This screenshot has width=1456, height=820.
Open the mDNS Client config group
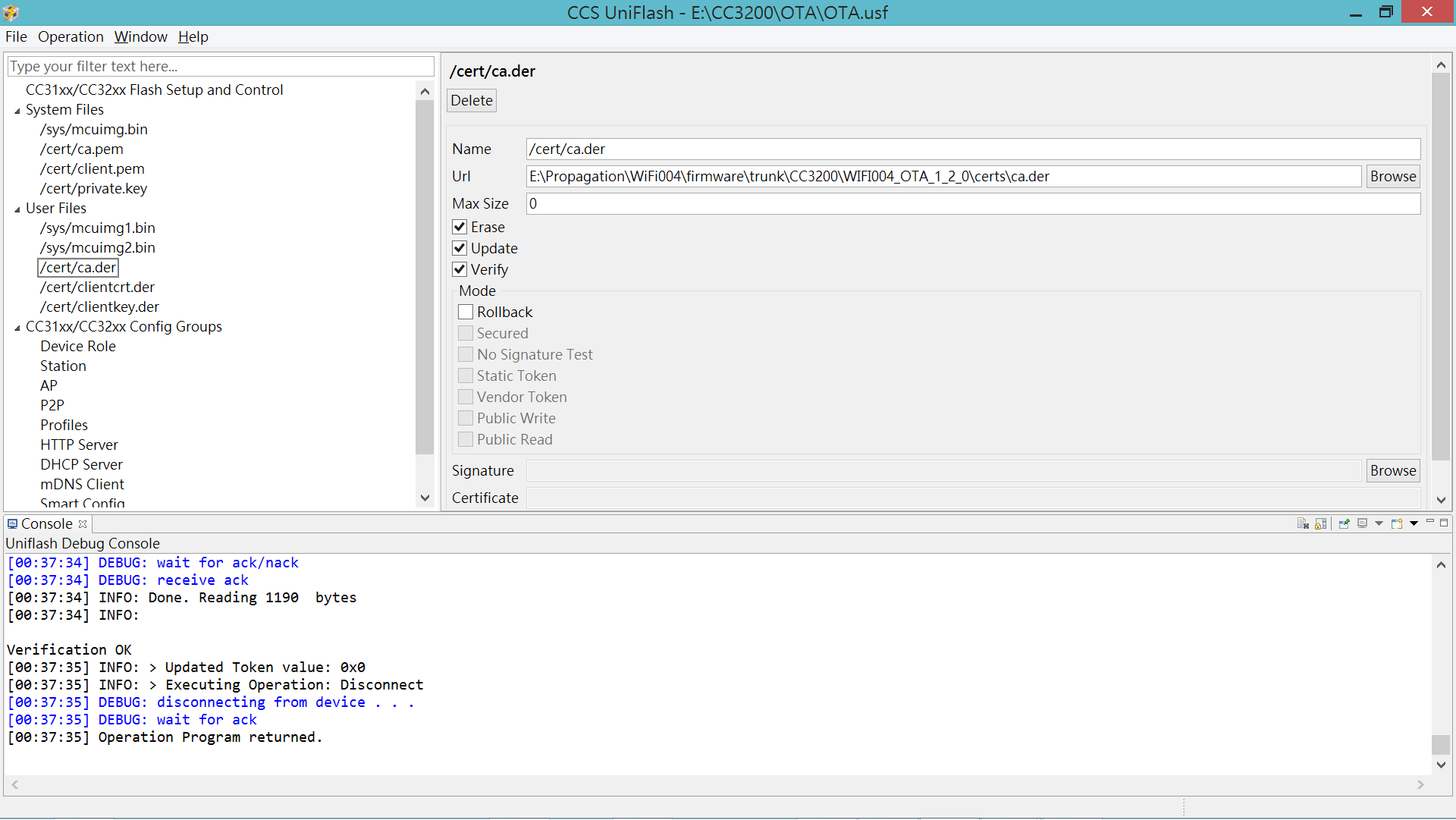pyautogui.click(x=82, y=484)
